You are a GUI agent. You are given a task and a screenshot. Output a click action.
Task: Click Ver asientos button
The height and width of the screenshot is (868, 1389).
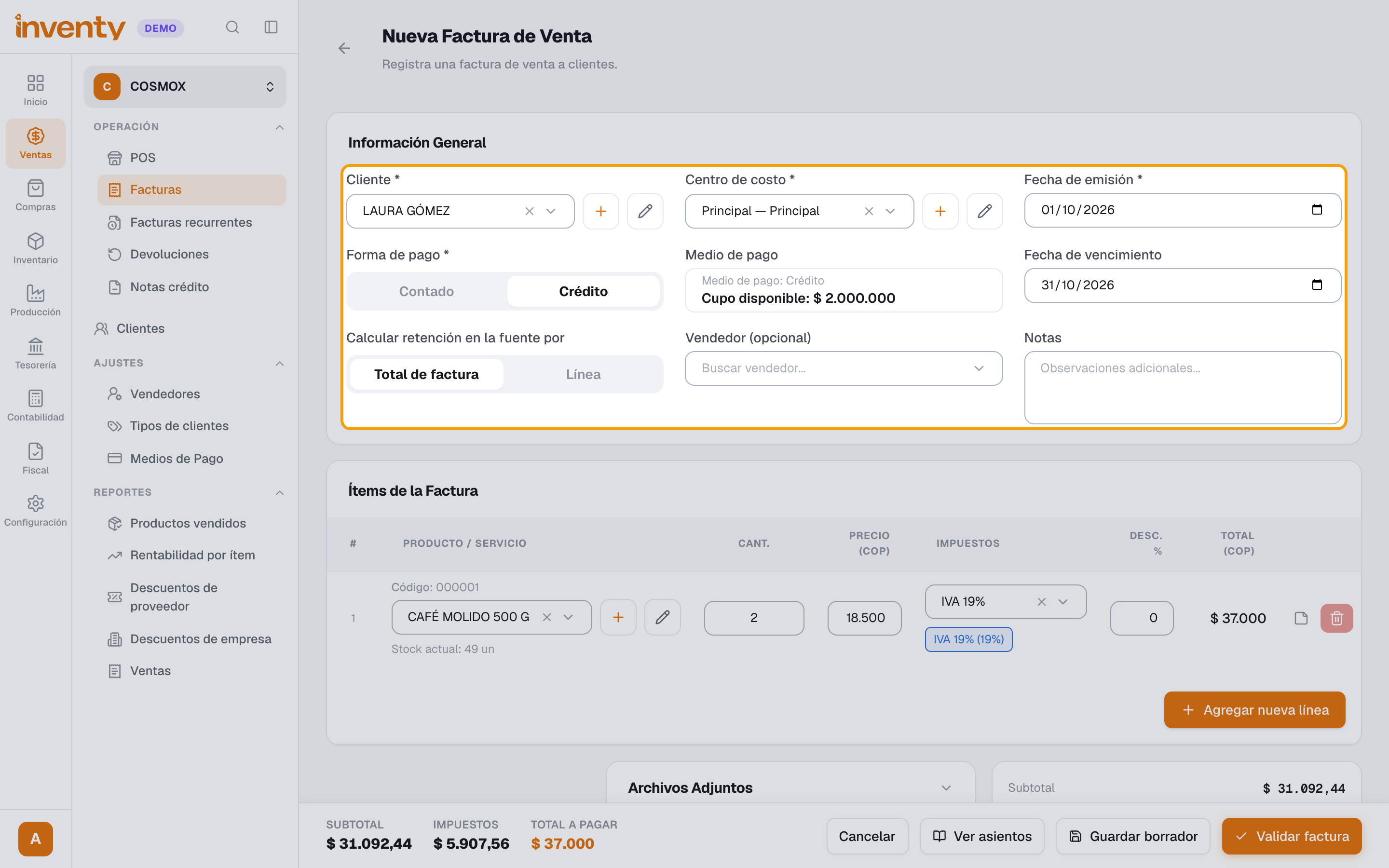[x=982, y=837]
